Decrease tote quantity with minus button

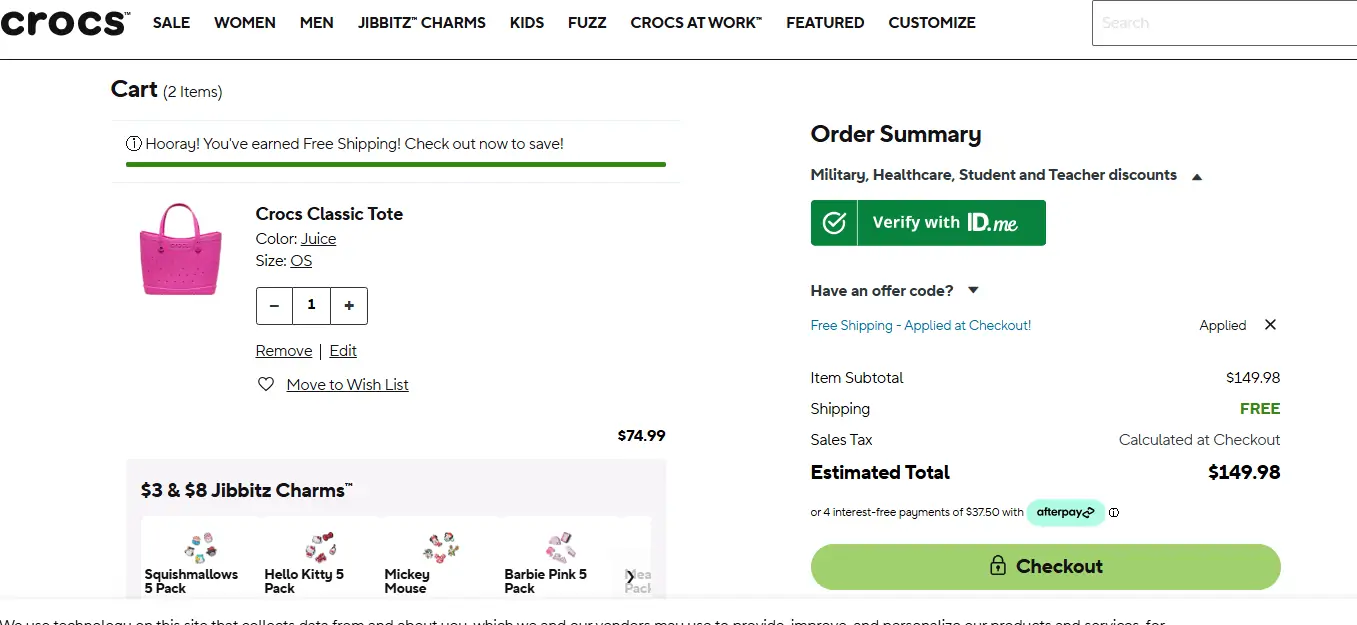(x=274, y=306)
